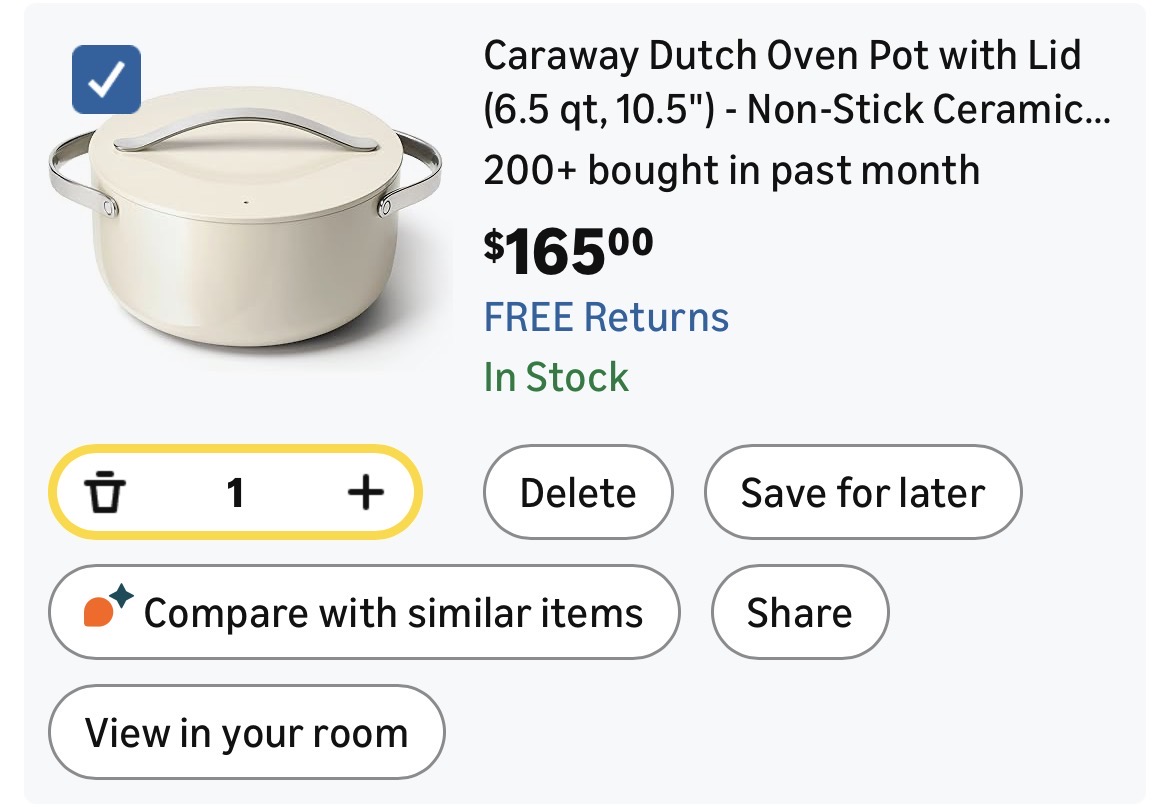Click the green In Stock label
The width and height of the screenshot is (1170, 807).
click(556, 377)
